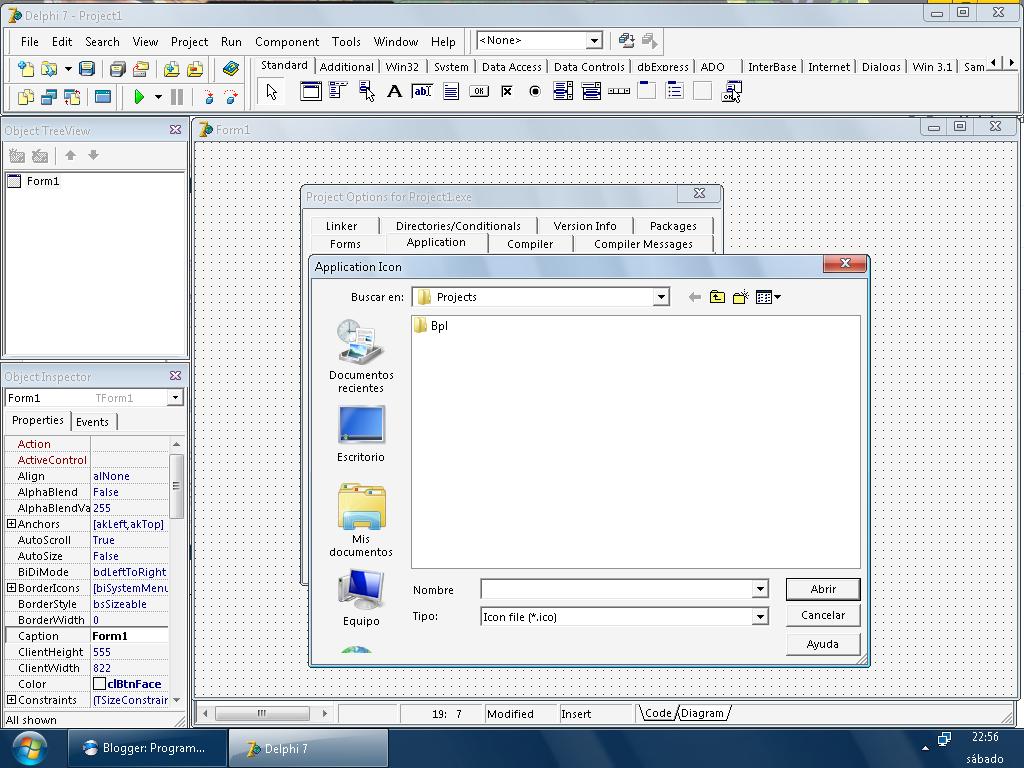Click the Add file to project icon
Screen dimensions: 1024x768
[171, 69]
